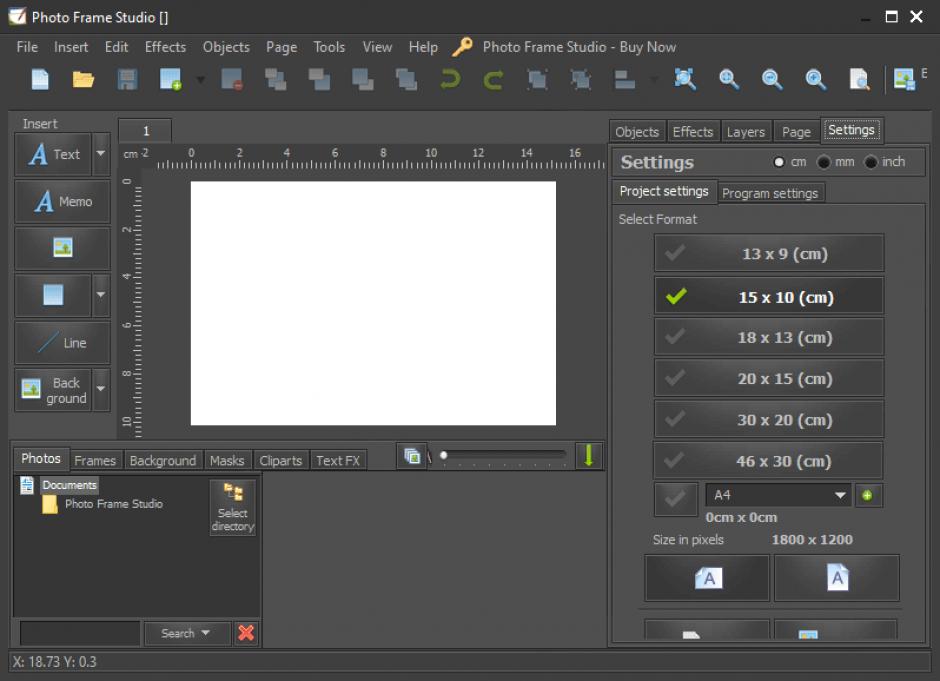940x681 pixels.
Task: Select page tab 1 above the ruler
Action: coord(146,131)
